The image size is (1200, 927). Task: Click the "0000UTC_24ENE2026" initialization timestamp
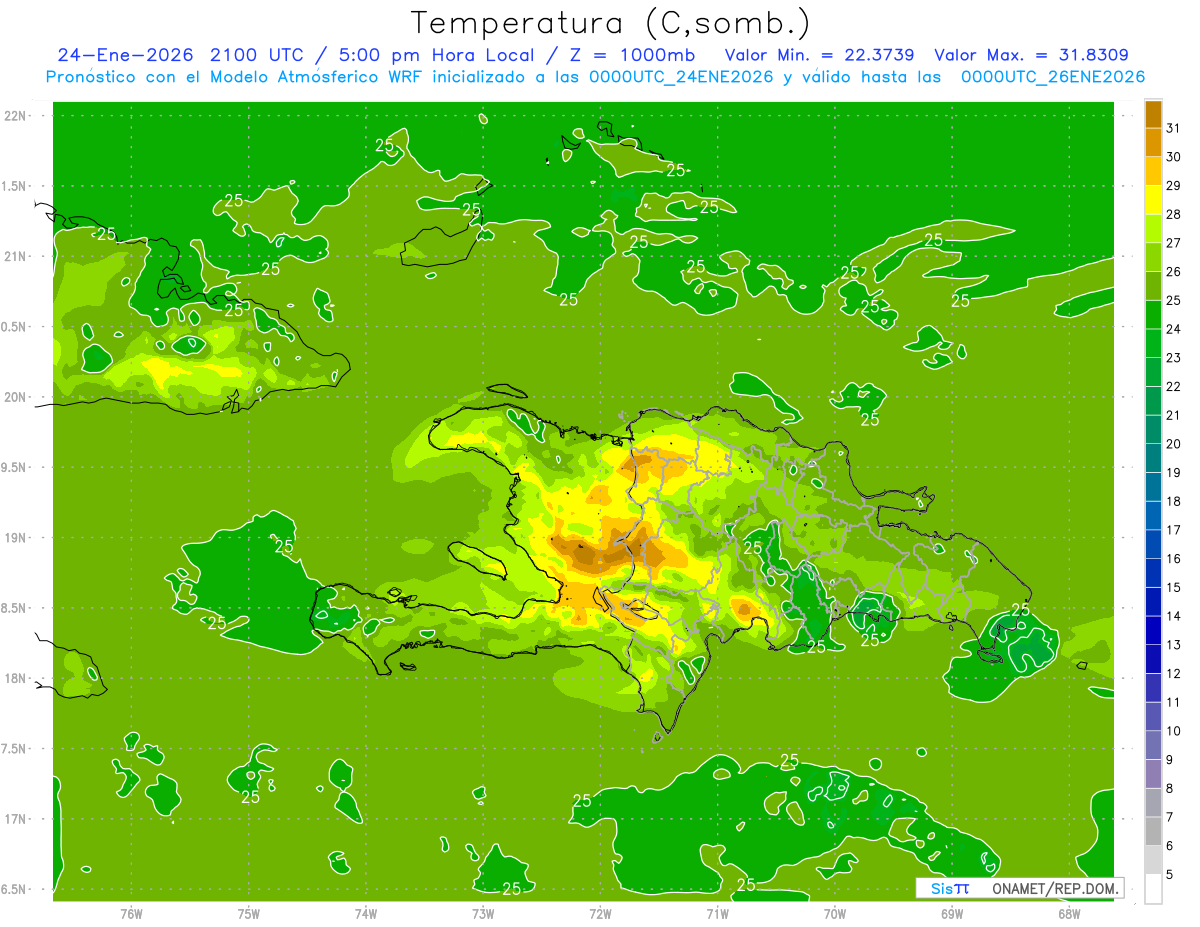tap(681, 77)
